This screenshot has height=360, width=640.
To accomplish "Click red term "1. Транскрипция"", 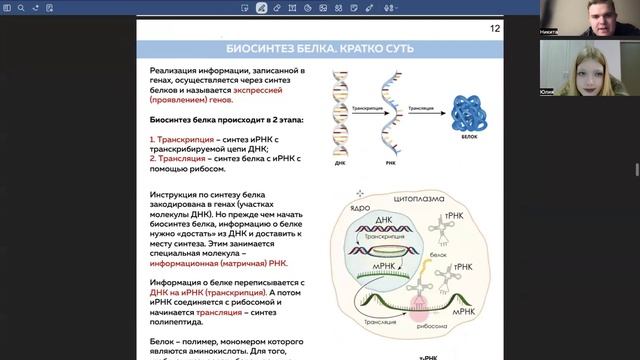I will (x=182, y=140).
